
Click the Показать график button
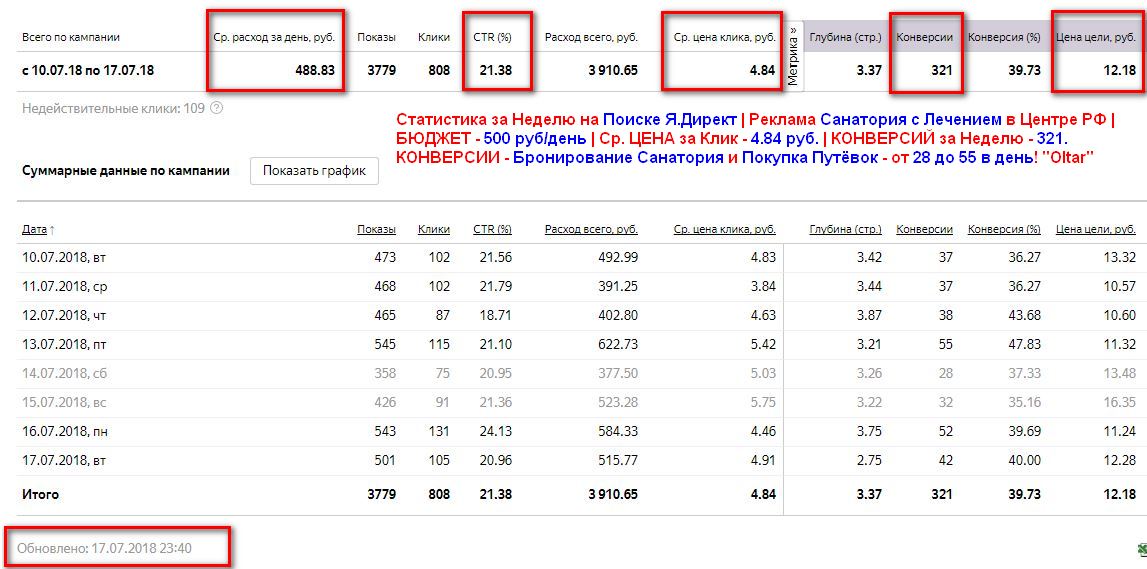pyautogui.click(x=314, y=171)
